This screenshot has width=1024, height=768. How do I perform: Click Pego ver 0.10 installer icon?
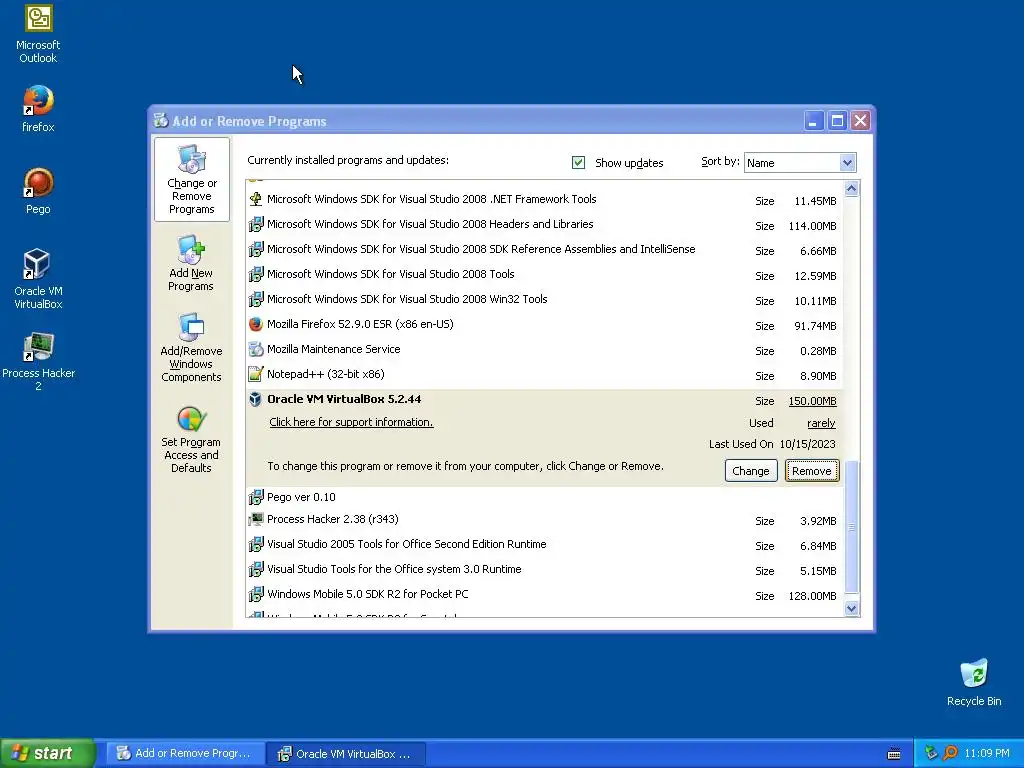255,498
